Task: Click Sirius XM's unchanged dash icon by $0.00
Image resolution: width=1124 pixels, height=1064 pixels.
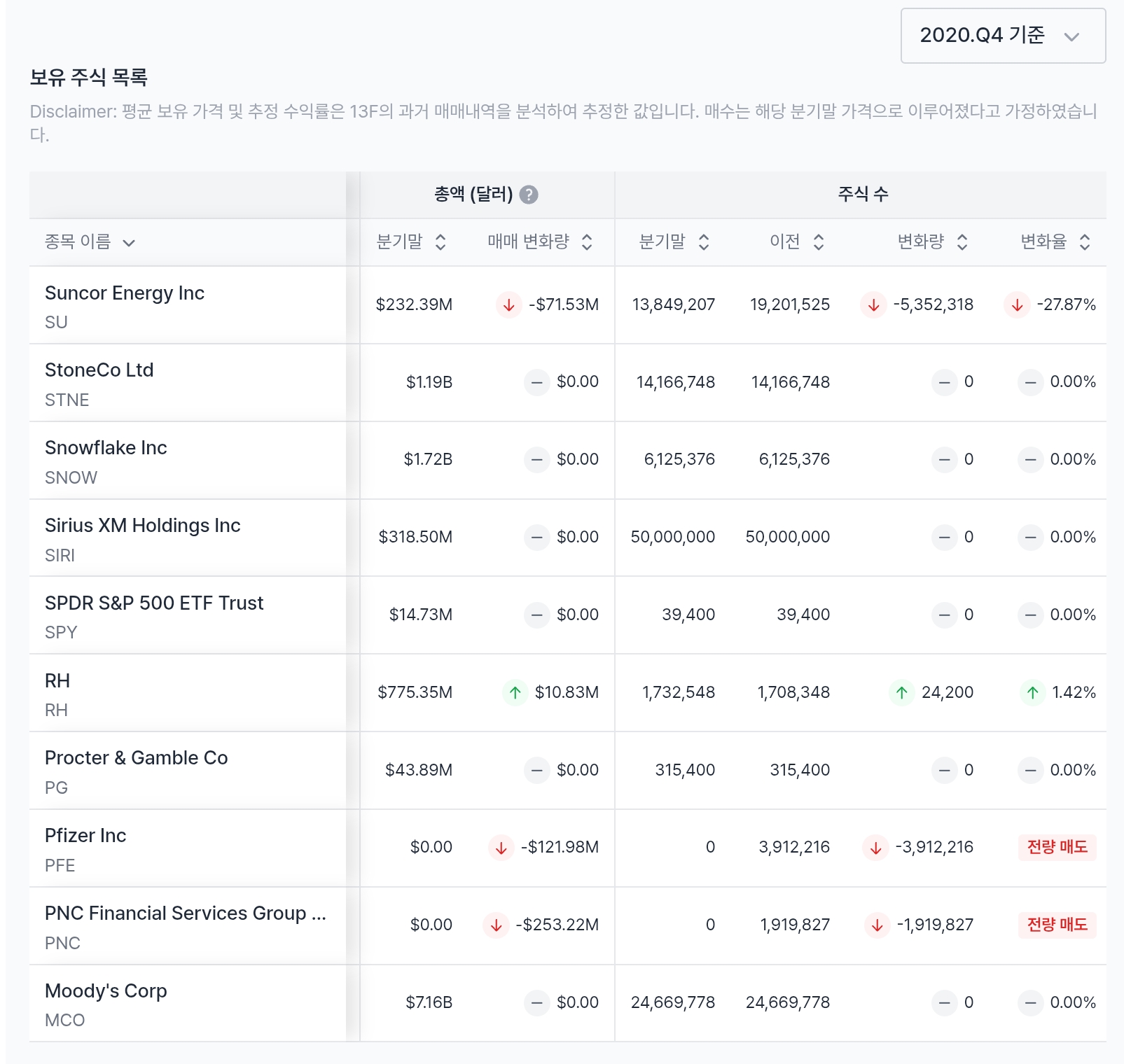Action: (537, 538)
